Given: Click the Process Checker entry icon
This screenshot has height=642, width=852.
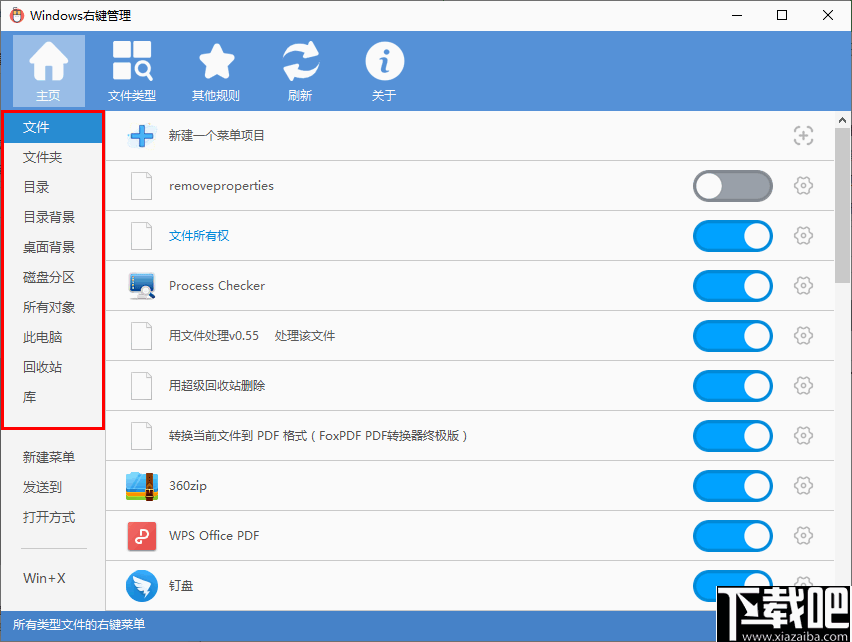Looking at the screenshot, I should click(x=142, y=286).
